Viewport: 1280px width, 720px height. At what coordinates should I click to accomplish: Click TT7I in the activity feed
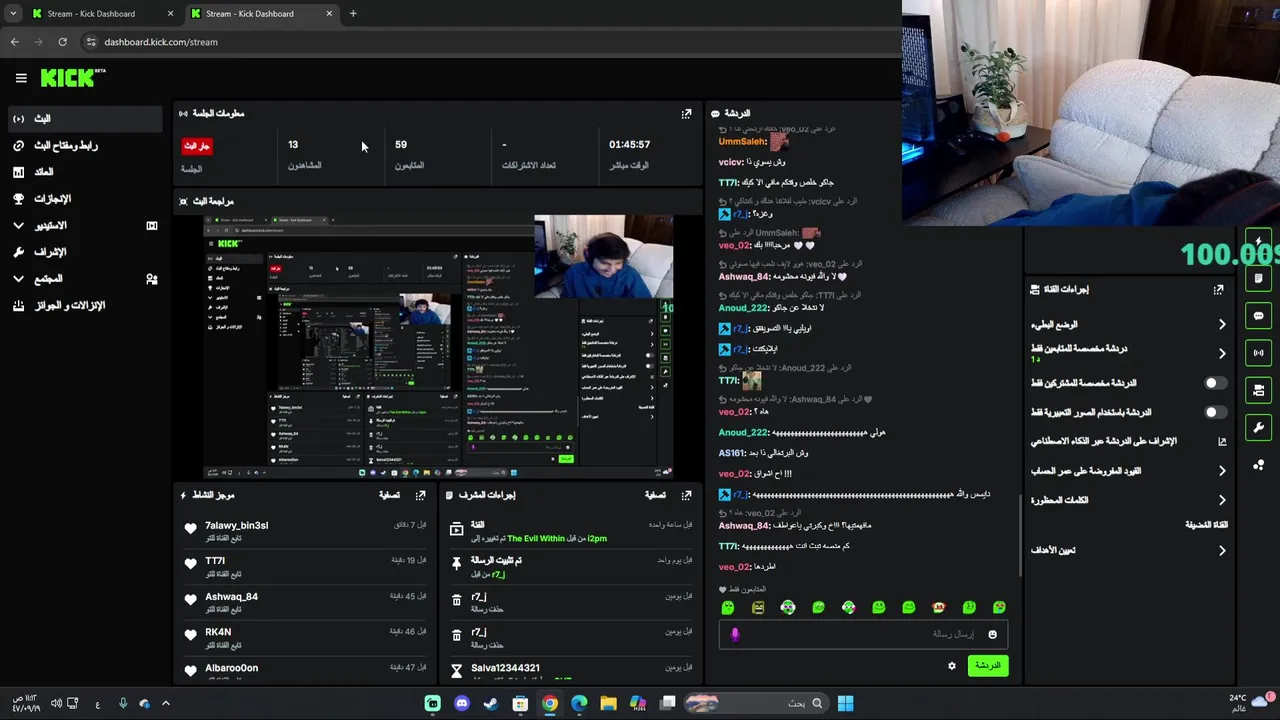[215, 562]
